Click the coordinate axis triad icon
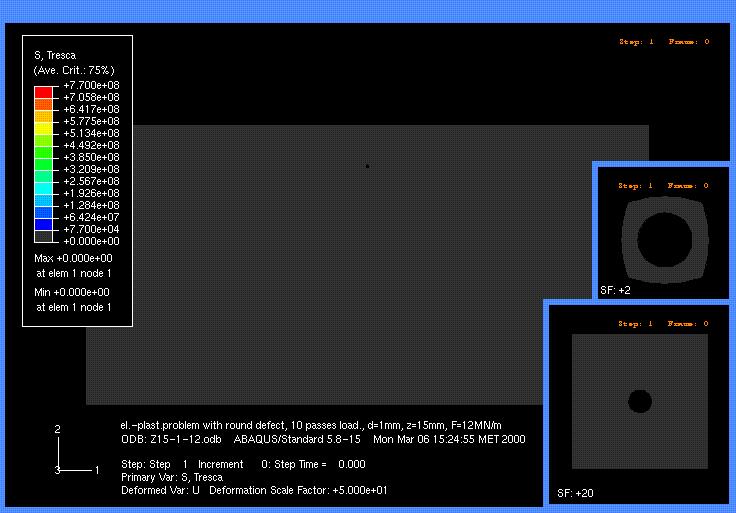Image resolution: width=736 pixels, height=513 pixels. tap(75, 450)
